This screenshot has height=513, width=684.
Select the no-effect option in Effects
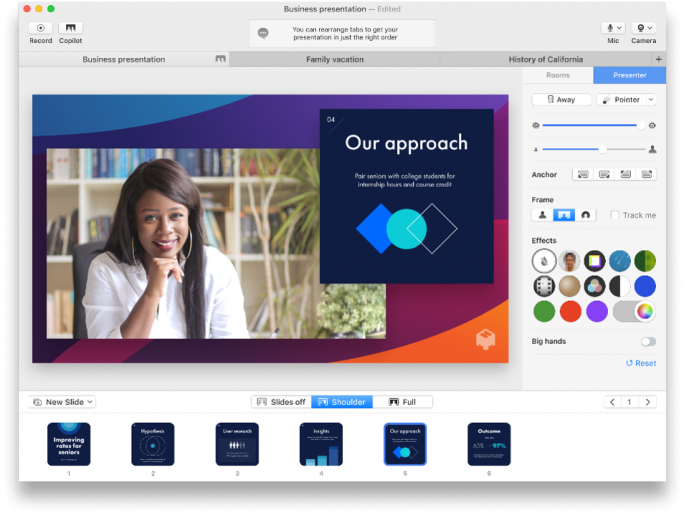click(x=544, y=261)
